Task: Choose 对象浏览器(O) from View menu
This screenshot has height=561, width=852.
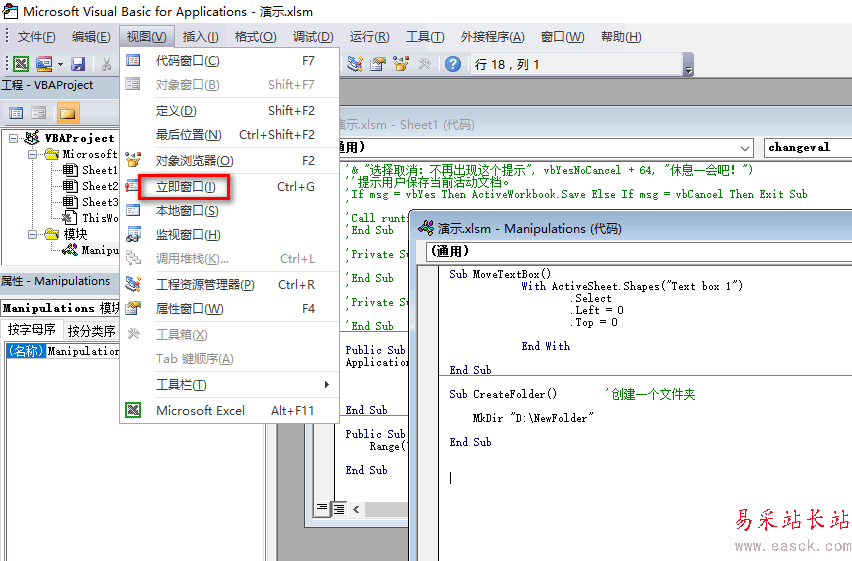Action: coord(229,161)
